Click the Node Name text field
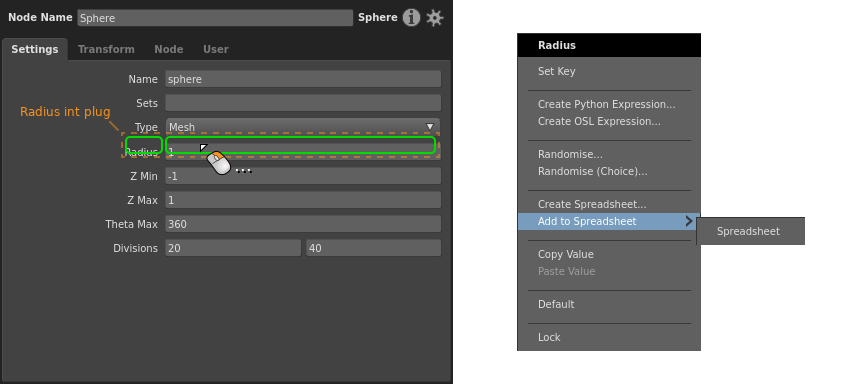The image size is (850, 384). pos(215,18)
